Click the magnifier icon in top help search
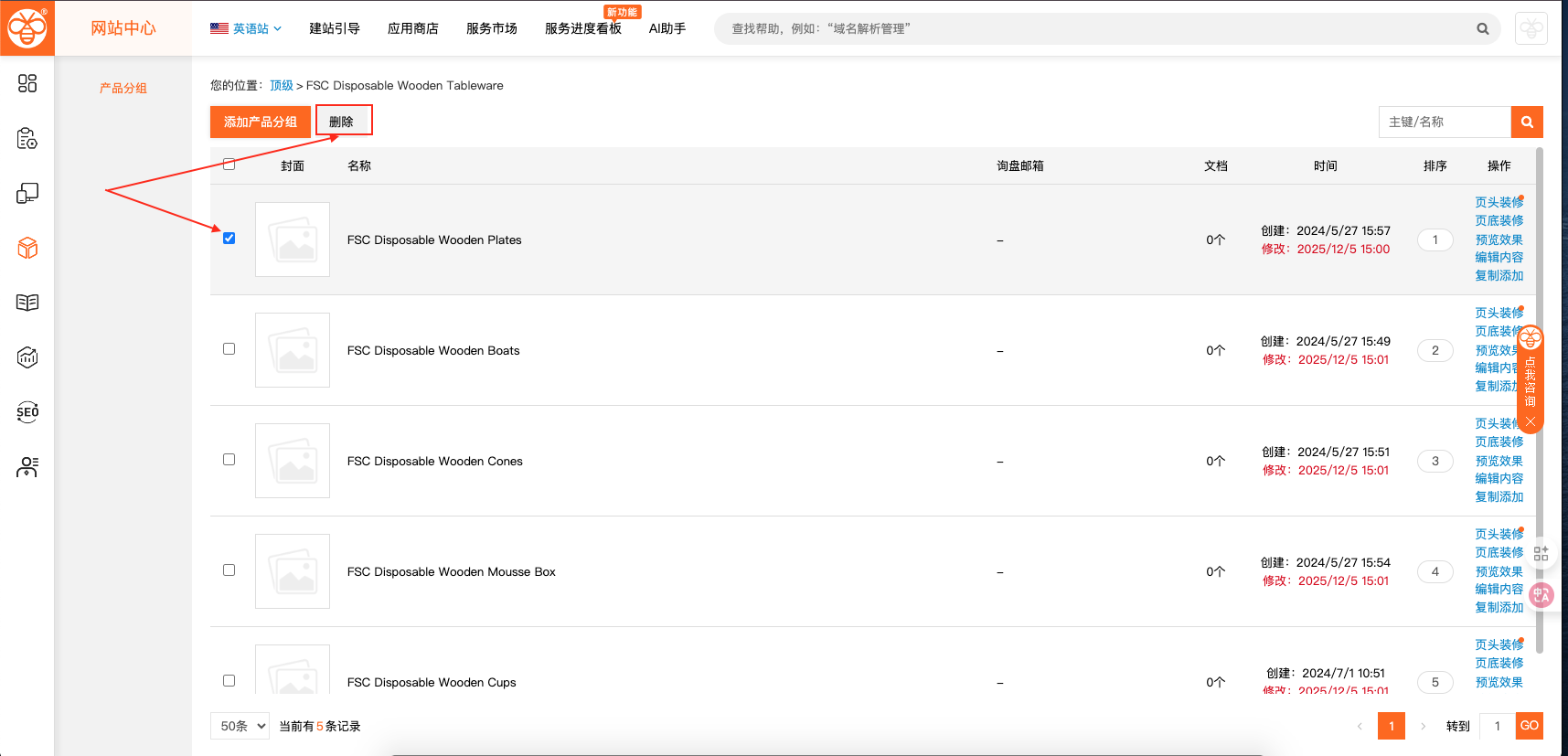 (1482, 29)
